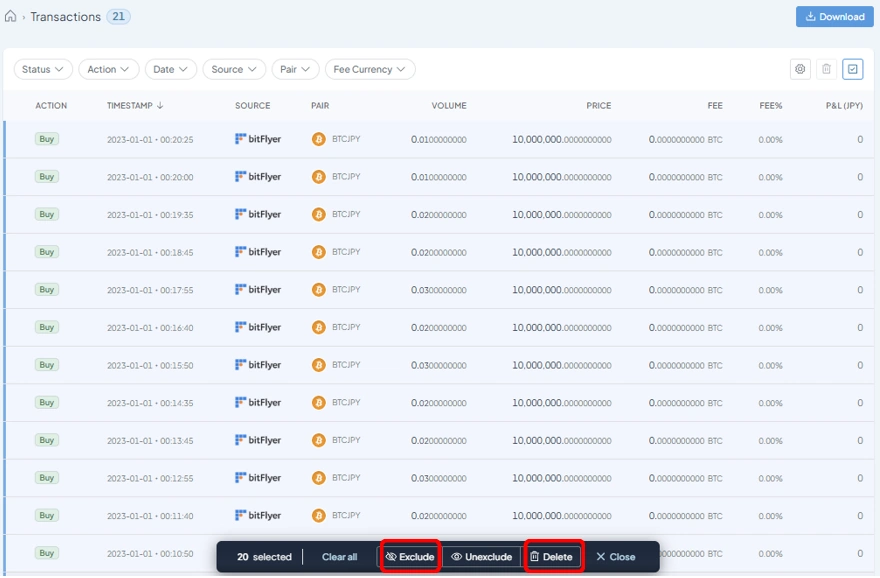The height and width of the screenshot is (578, 880).
Task: Clear all selected transactions
Action: (x=340, y=557)
